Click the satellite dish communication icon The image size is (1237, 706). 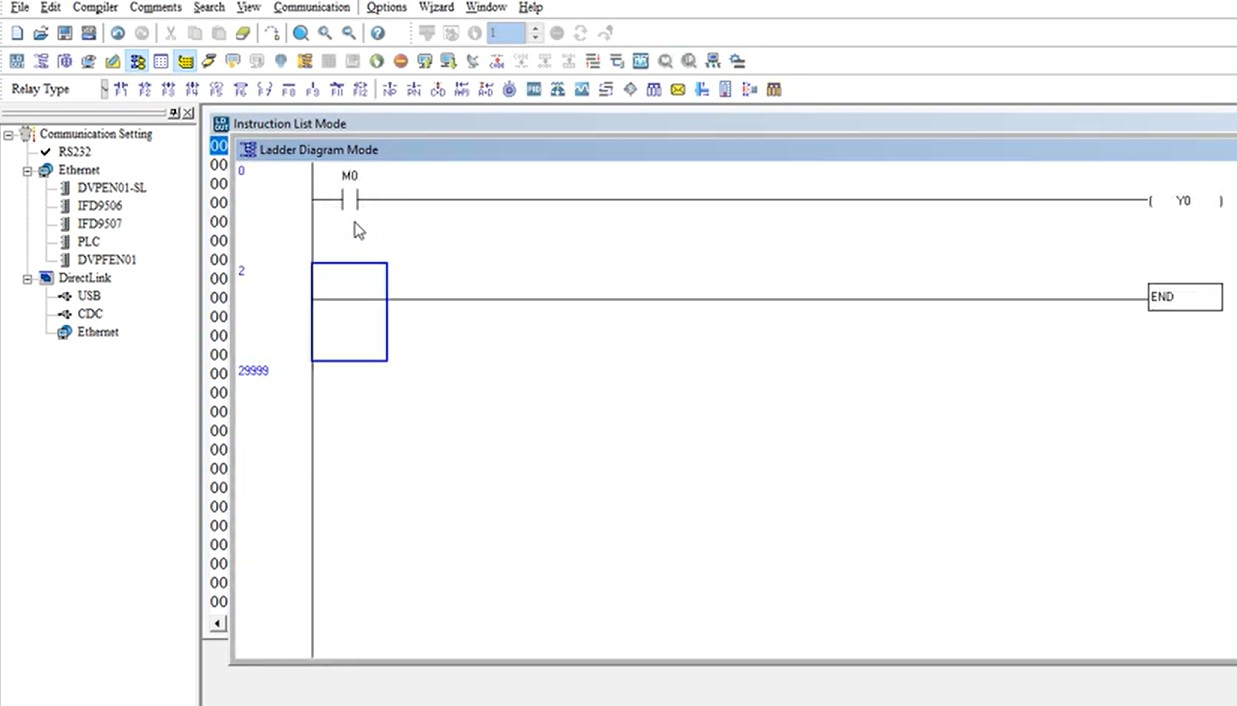pos(472,61)
